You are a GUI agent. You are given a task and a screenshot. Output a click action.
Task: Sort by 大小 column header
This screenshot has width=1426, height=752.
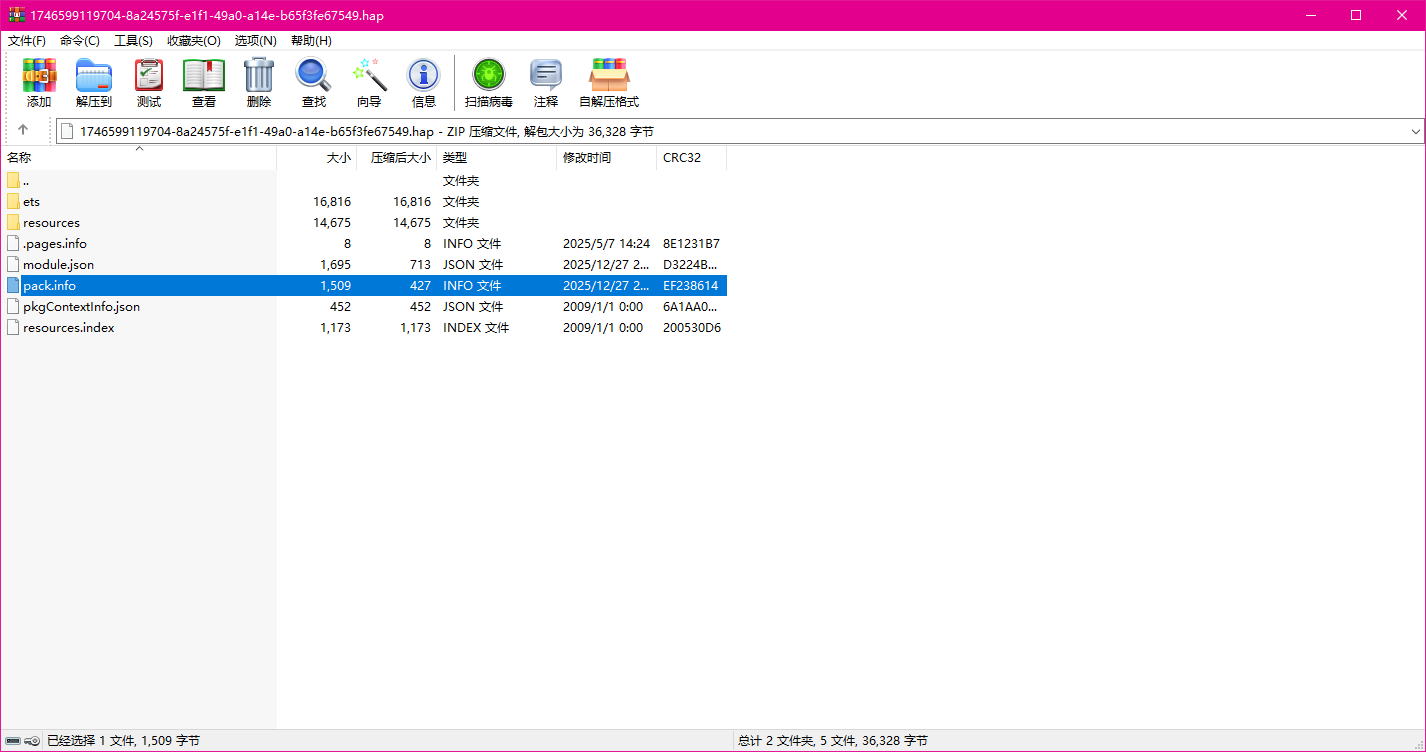tap(317, 158)
